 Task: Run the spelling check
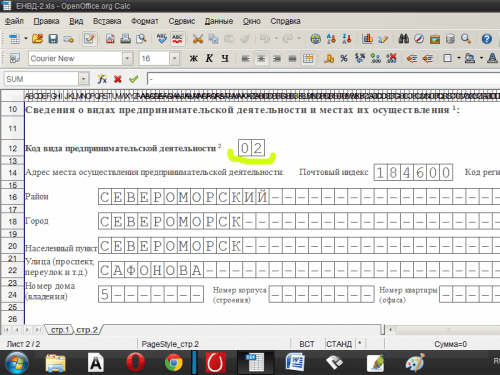tap(162, 39)
